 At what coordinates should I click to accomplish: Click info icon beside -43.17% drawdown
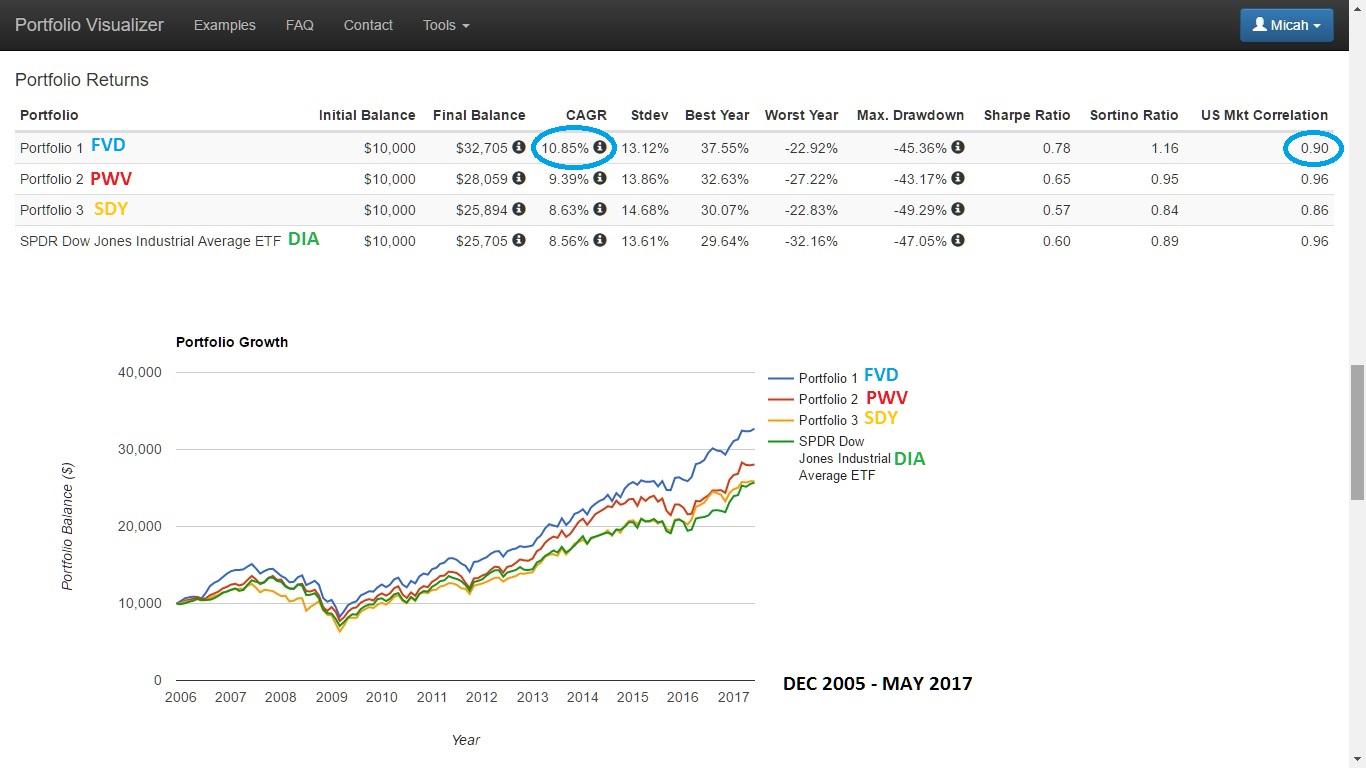click(x=958, y=178)
